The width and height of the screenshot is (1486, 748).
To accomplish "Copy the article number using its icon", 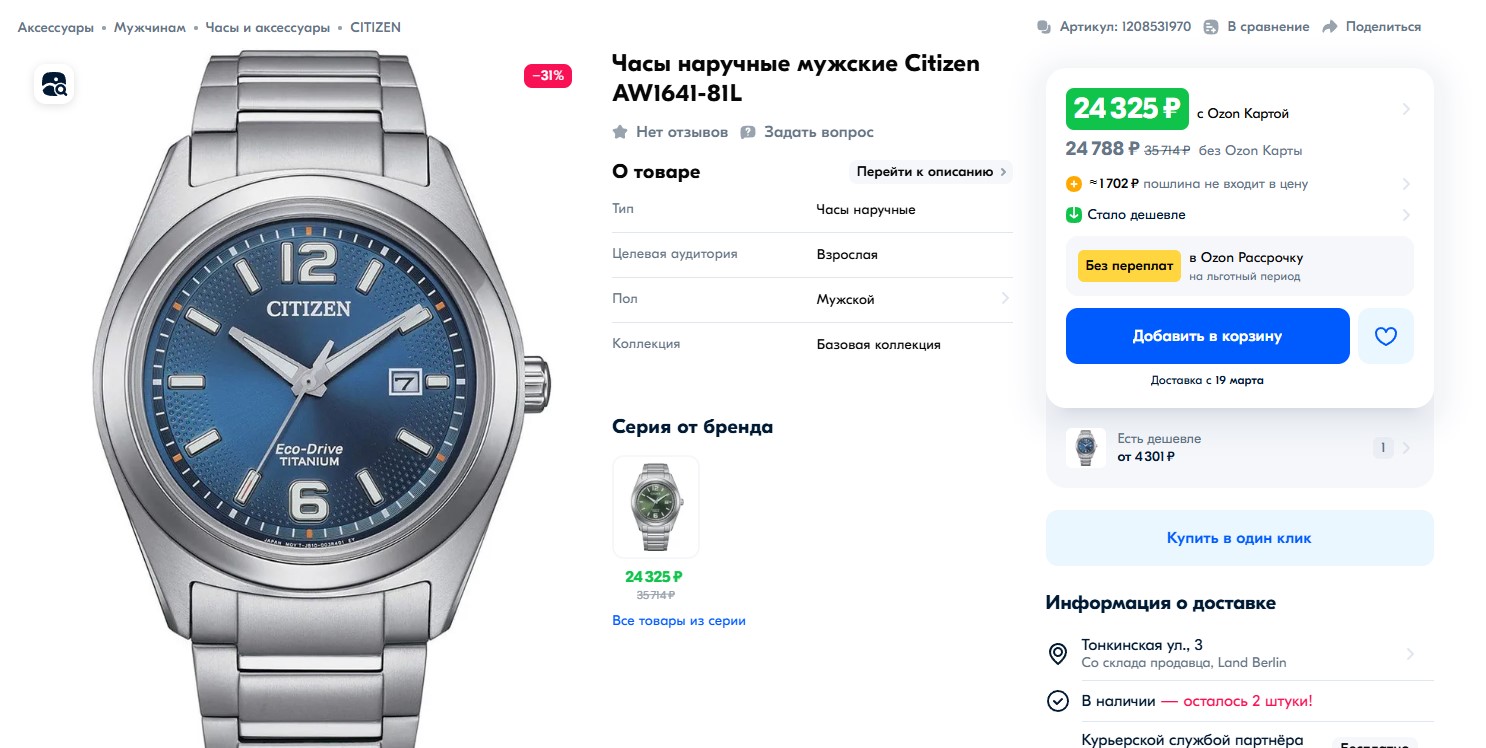I will coord(1044,27).
